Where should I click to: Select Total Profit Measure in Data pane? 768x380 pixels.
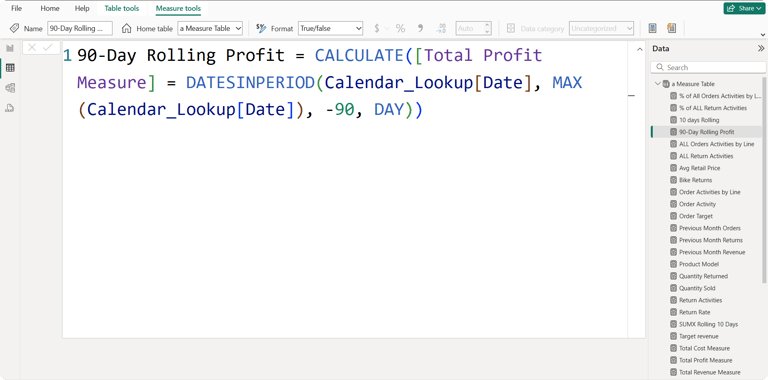705,360
